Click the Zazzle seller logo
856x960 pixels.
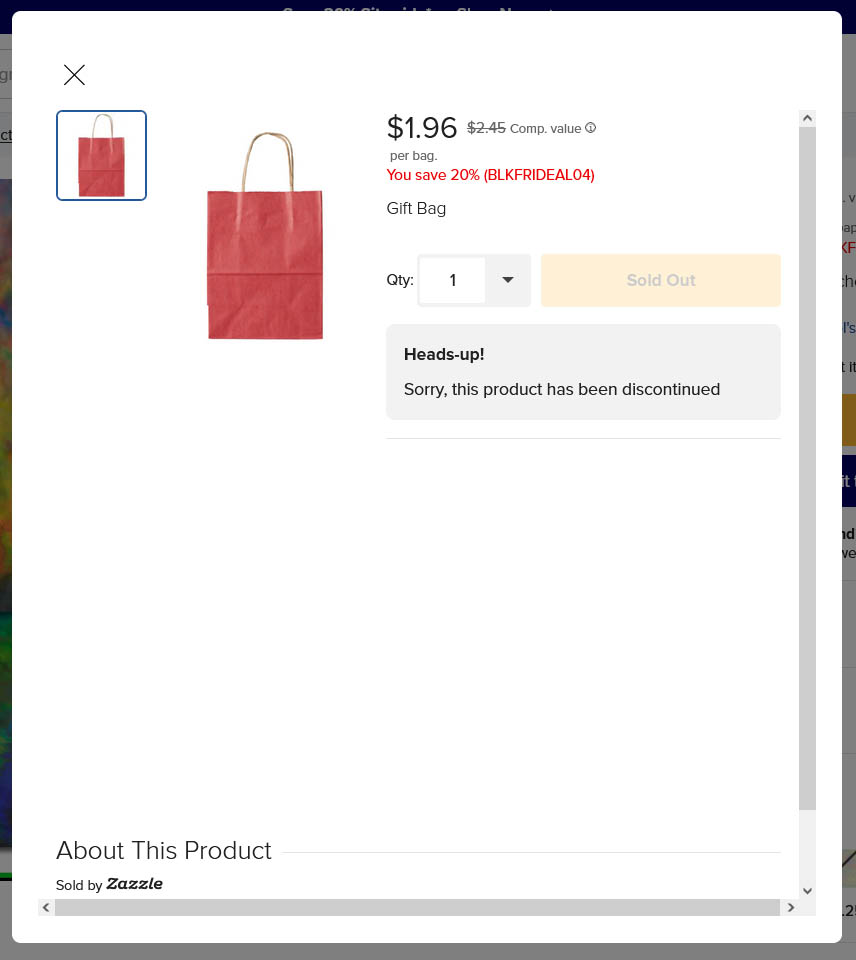pyautogui.click(x=134, y=883)
